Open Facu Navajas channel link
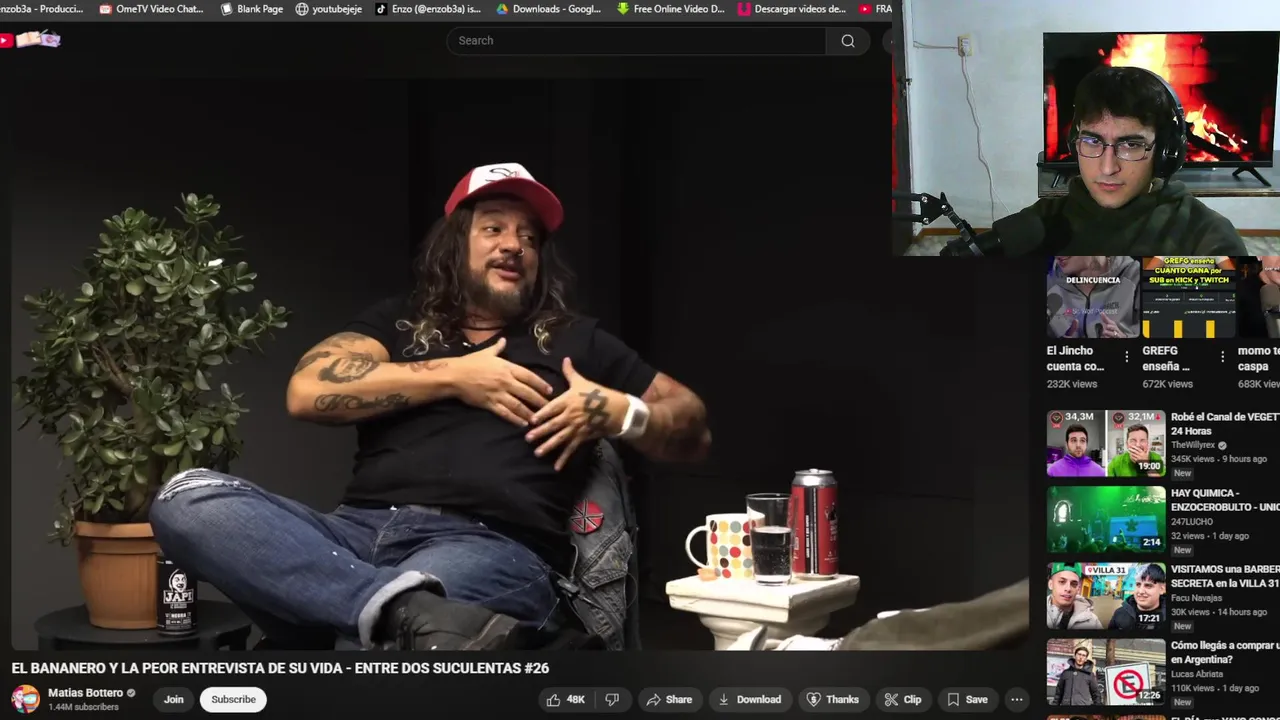The image size is (1280, 720). click(1196, 597)
